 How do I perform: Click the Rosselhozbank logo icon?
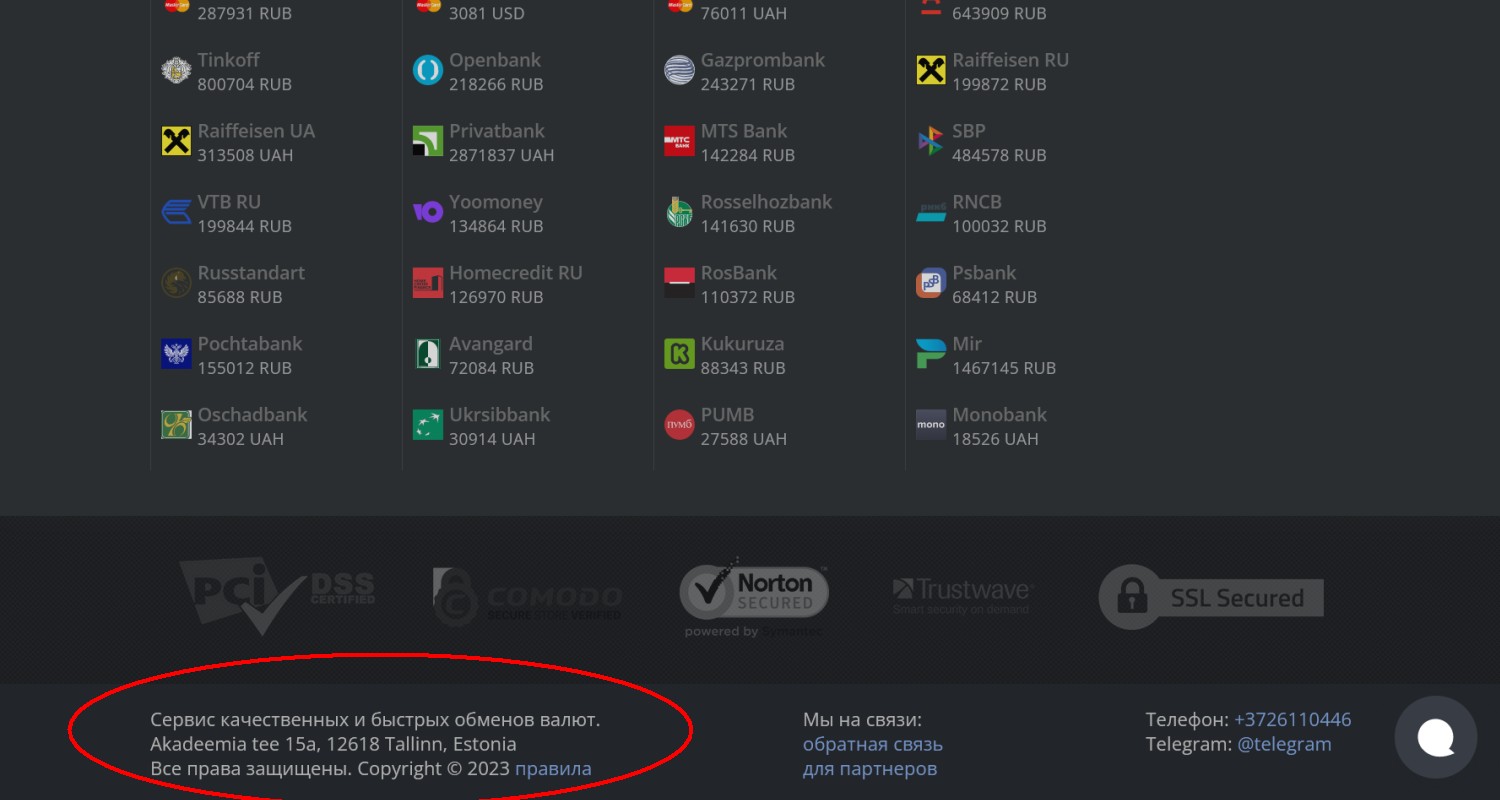pyautogui.click(x=680, y=212)
